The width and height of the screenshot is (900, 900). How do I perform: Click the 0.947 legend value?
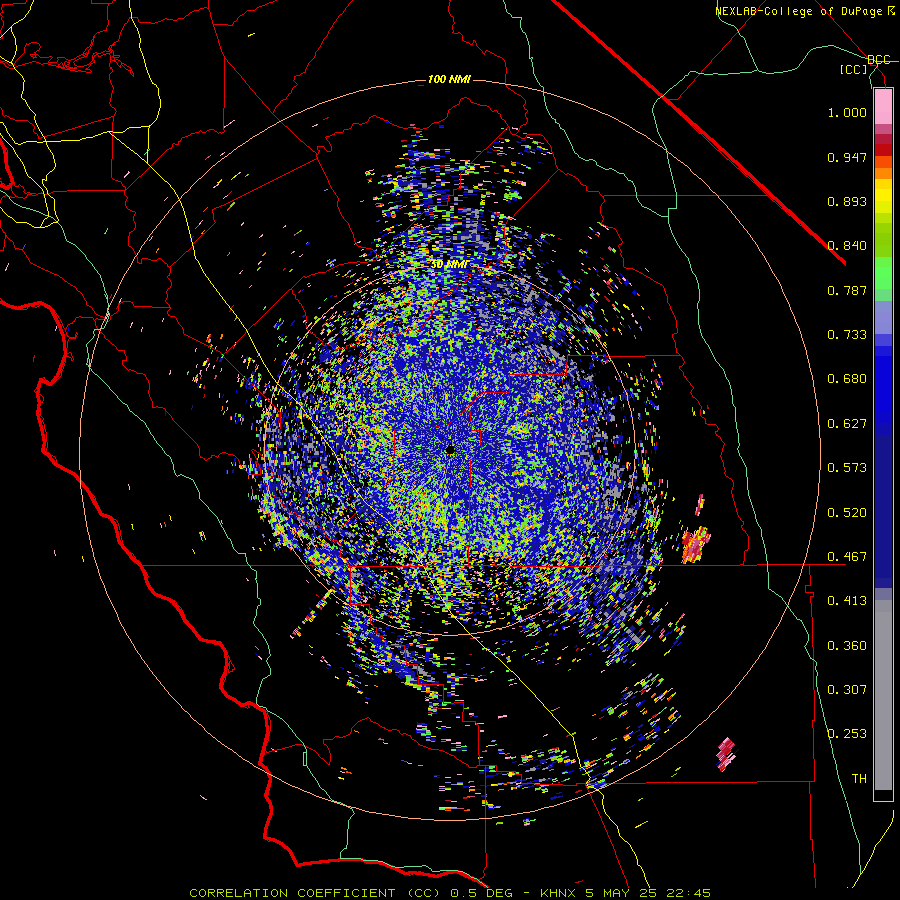click(x=847, y=157)
